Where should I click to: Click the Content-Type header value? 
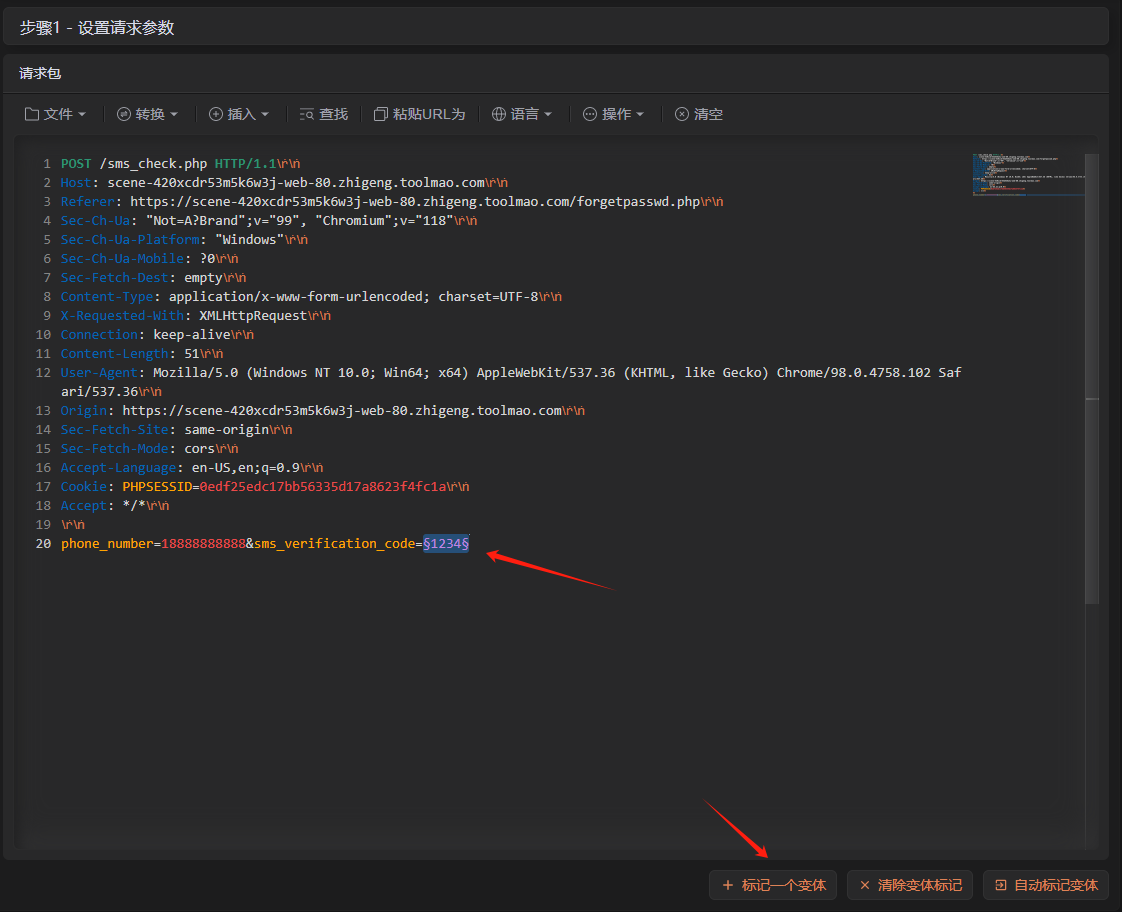pyautogui.click(x=353, y=296)
